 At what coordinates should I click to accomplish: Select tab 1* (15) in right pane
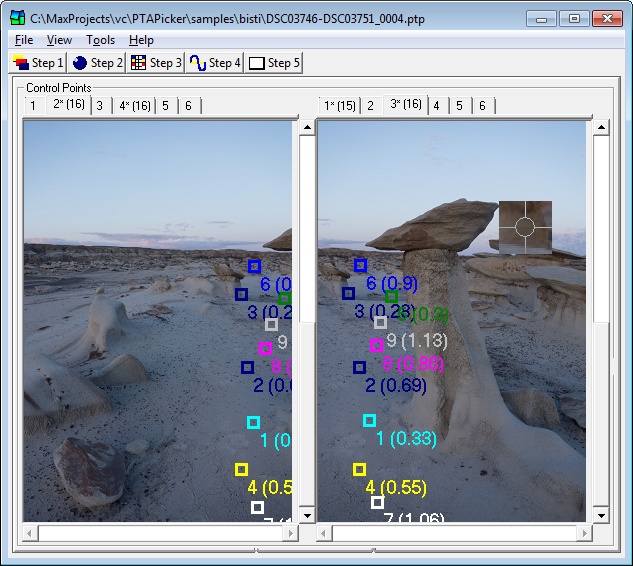point(340,106)
